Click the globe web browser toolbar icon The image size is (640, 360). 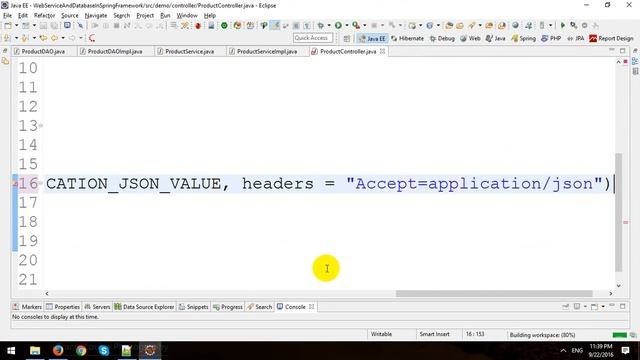tap(515, 25)
